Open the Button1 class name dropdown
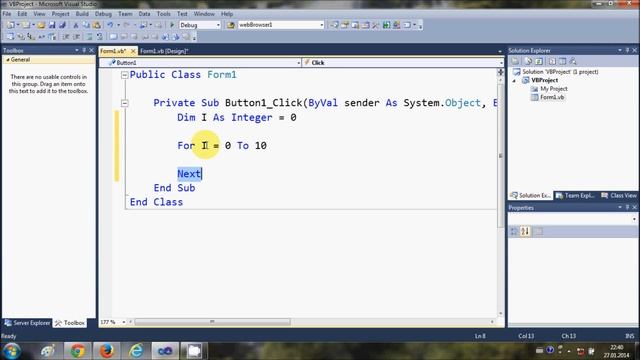 click(298, 63)
